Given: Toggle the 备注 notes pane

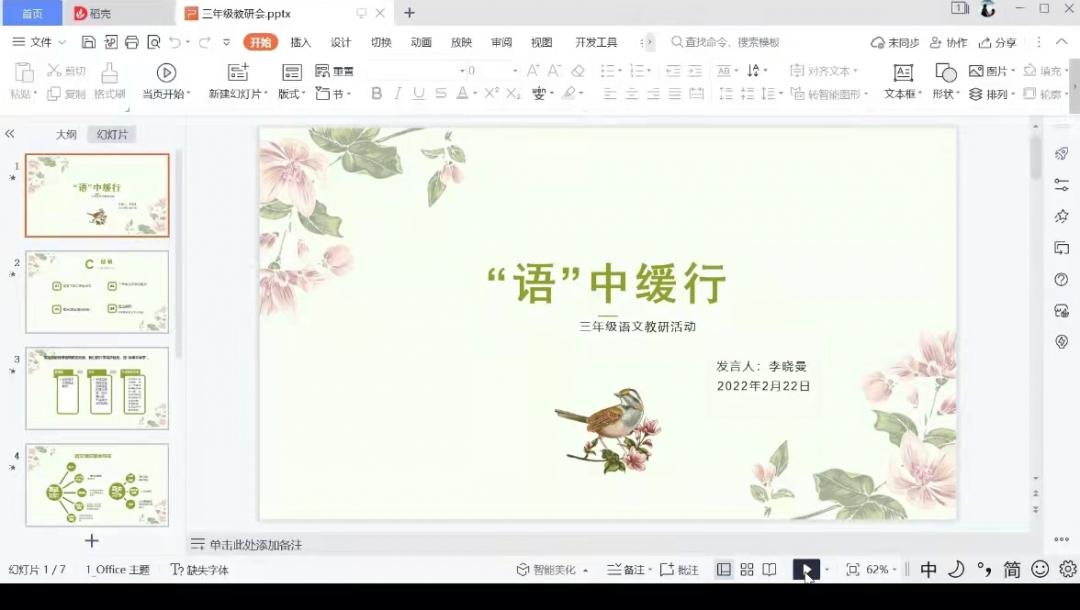Looking at the screenshot, I should [627, 570].
